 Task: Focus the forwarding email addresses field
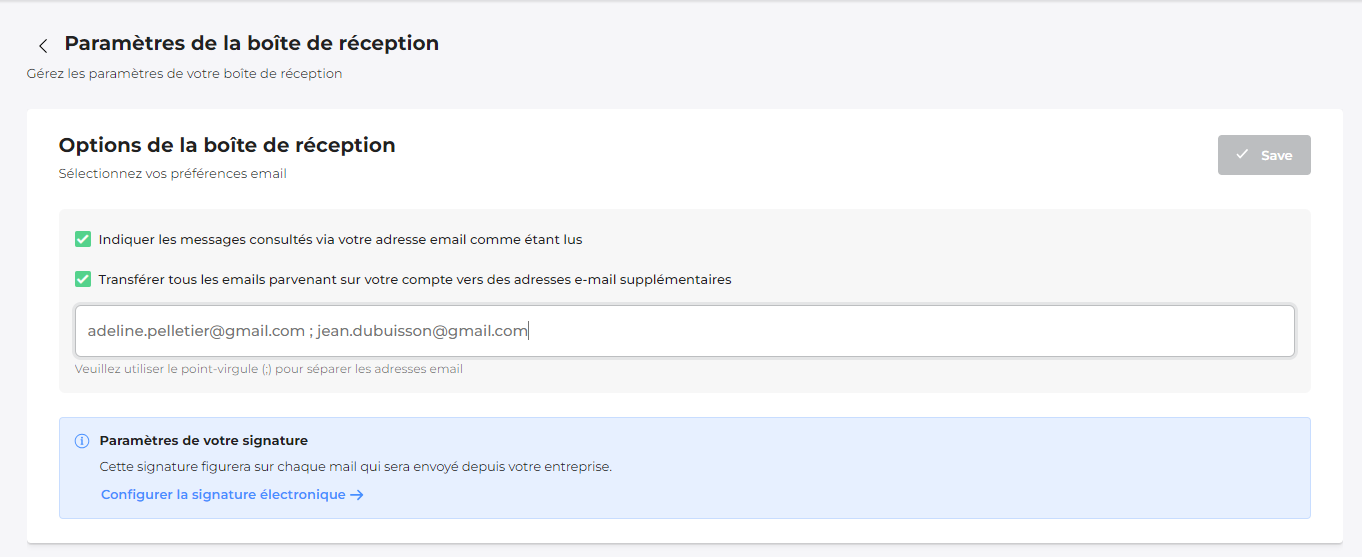[685, 331]
